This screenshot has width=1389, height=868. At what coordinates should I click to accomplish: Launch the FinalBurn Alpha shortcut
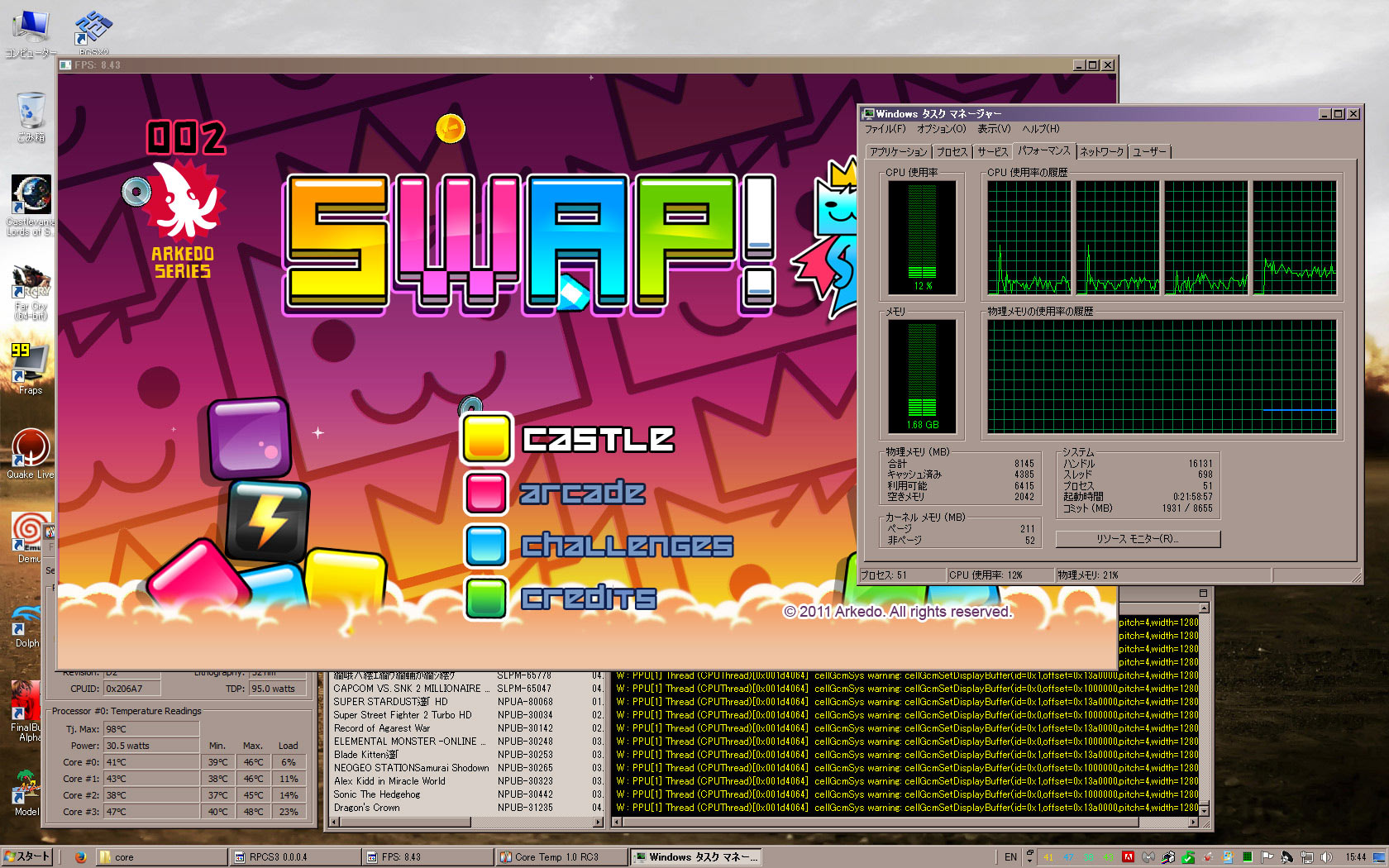(26, 711)
